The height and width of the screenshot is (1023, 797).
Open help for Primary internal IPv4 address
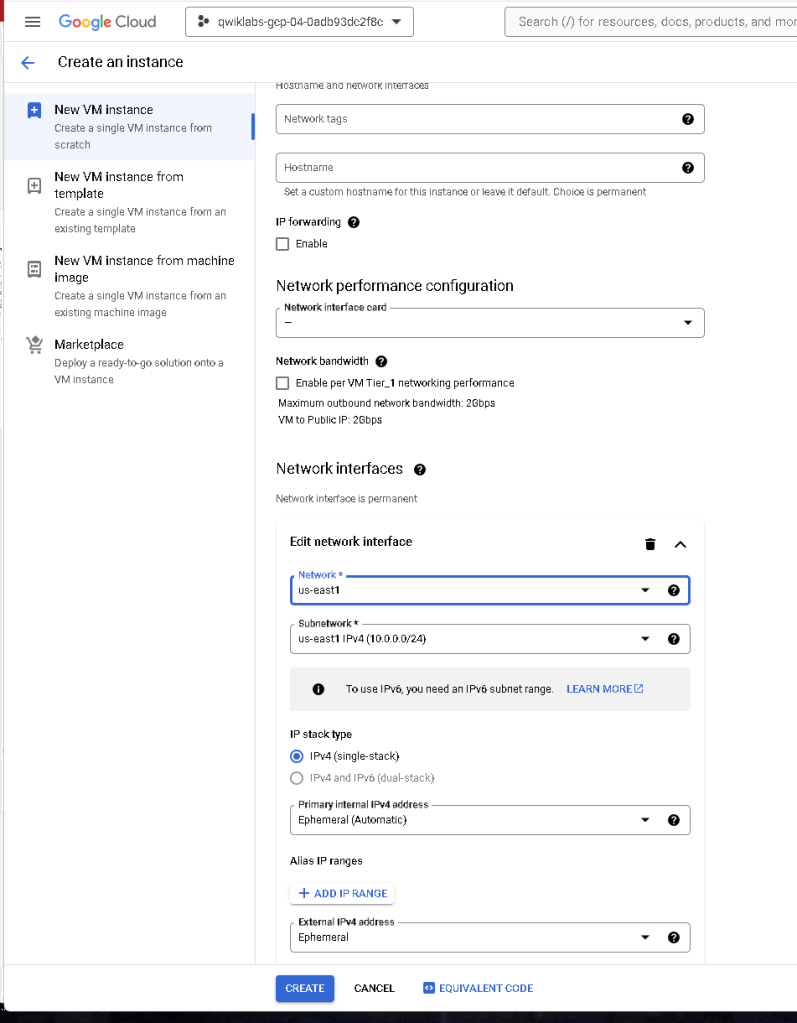[674, 820]
